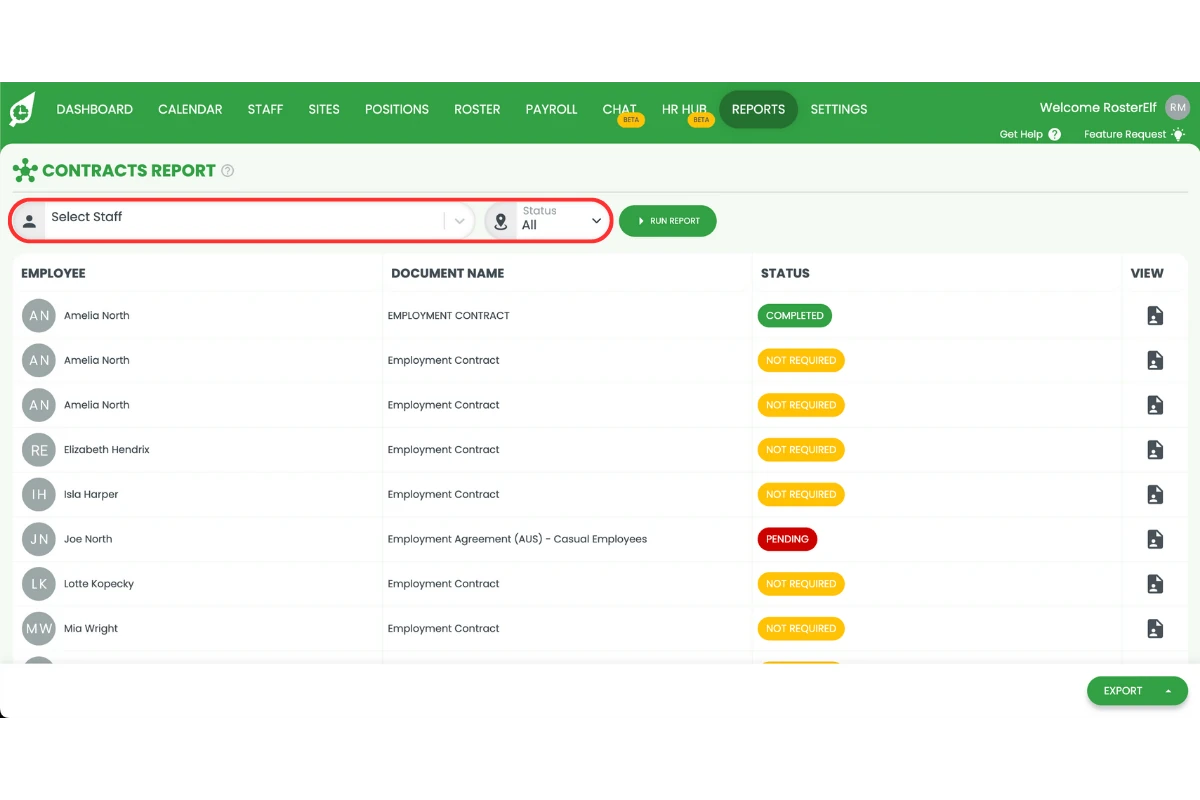Screen dimensions: 1200x800
Task: Open Settings in the navigation bar
Action: 839,109
